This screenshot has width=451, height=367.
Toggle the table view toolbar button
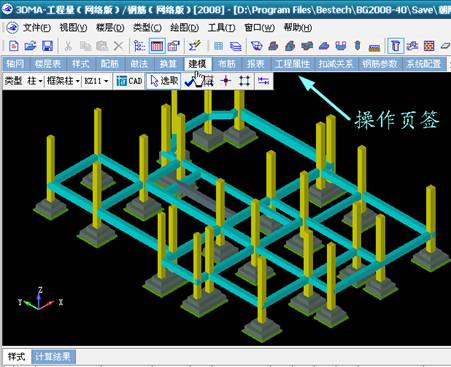click(x=157, y=46)
